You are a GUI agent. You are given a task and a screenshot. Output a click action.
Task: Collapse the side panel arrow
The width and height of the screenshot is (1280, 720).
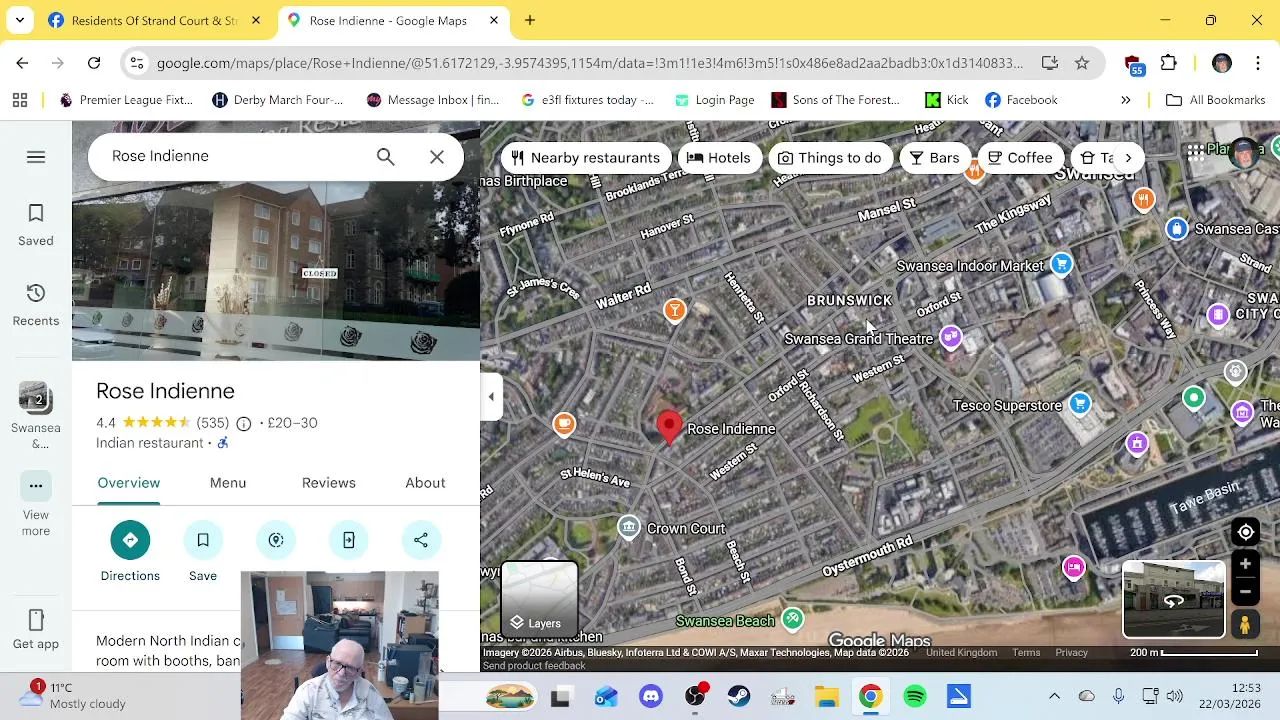pos(491,397)
